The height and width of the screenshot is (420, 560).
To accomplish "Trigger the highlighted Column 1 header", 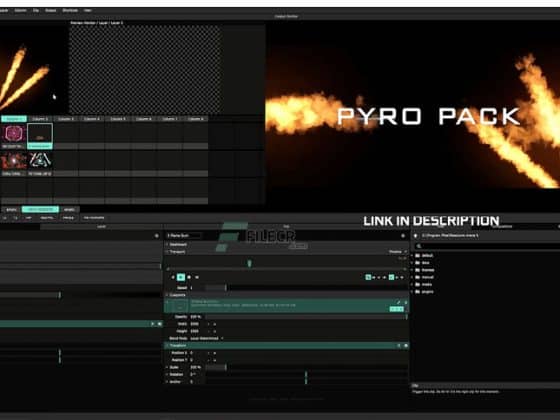I will point(14,119).
